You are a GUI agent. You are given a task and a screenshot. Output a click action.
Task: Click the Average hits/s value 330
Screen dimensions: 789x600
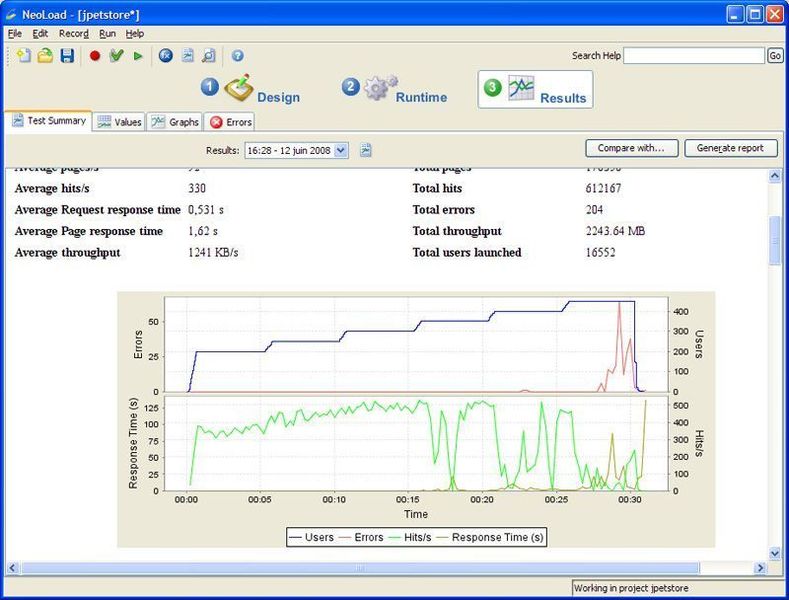[x=197, y=188]
